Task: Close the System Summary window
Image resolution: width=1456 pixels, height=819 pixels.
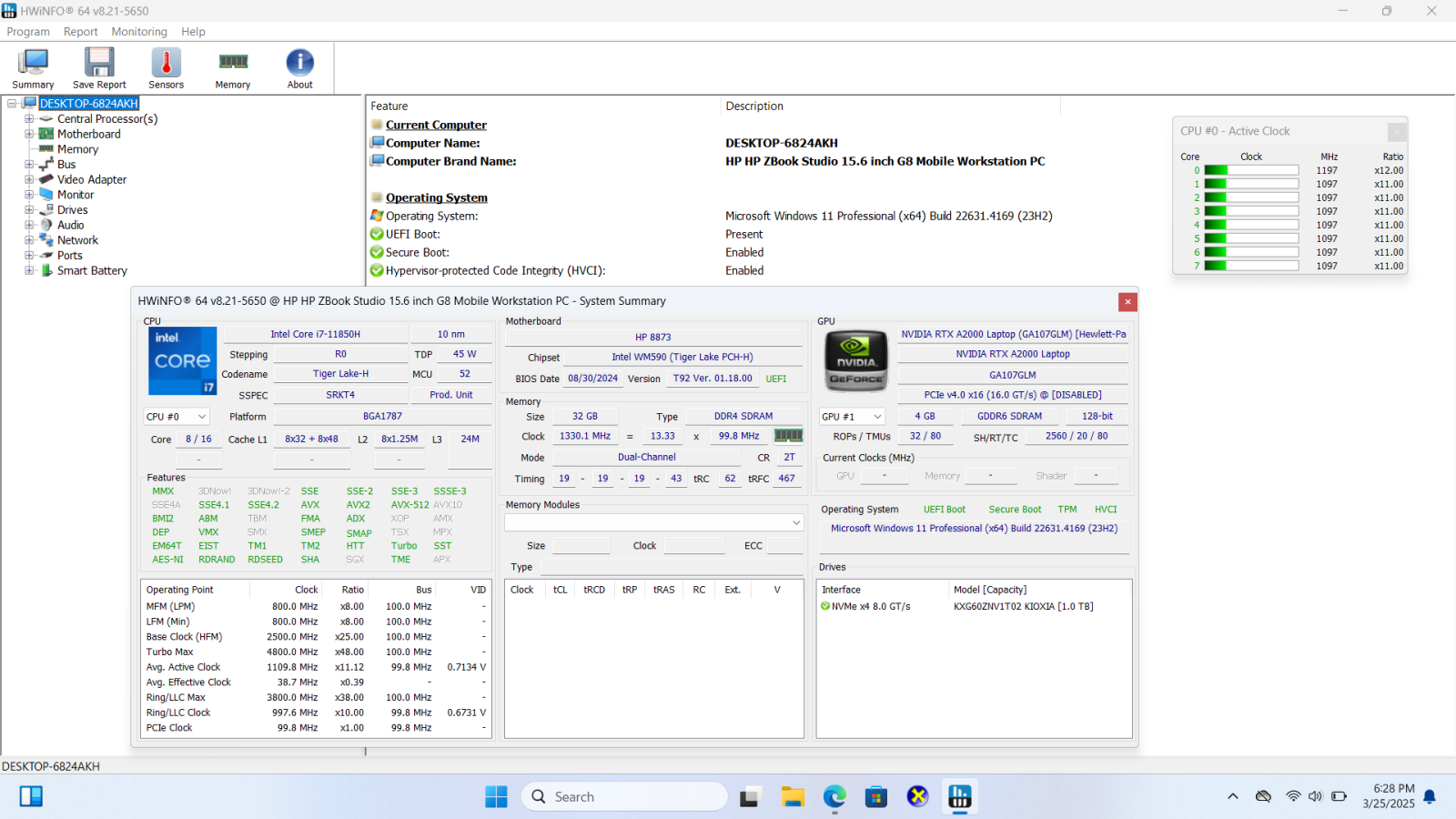Action: pyautogui.click(x=1127, y=302)
